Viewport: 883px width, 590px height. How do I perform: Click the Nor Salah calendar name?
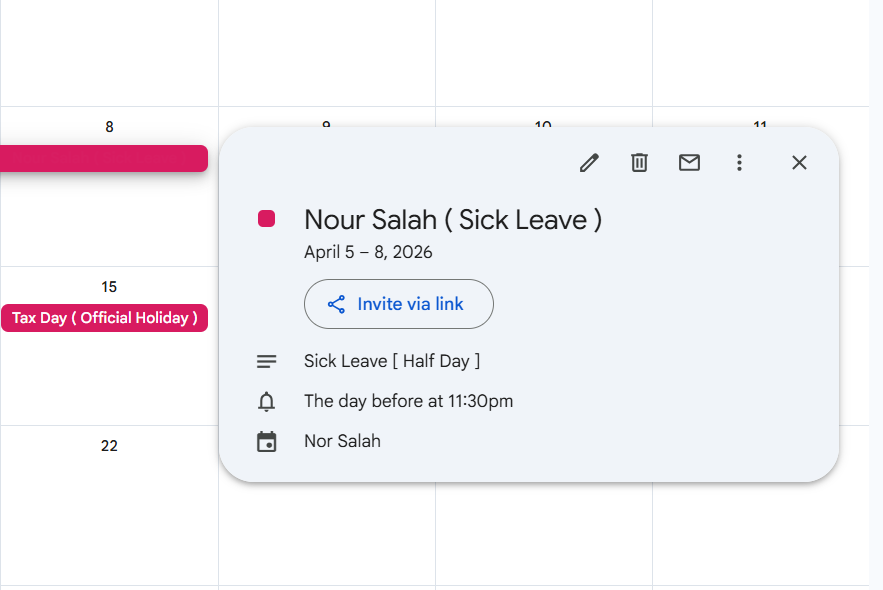[342, 441]
